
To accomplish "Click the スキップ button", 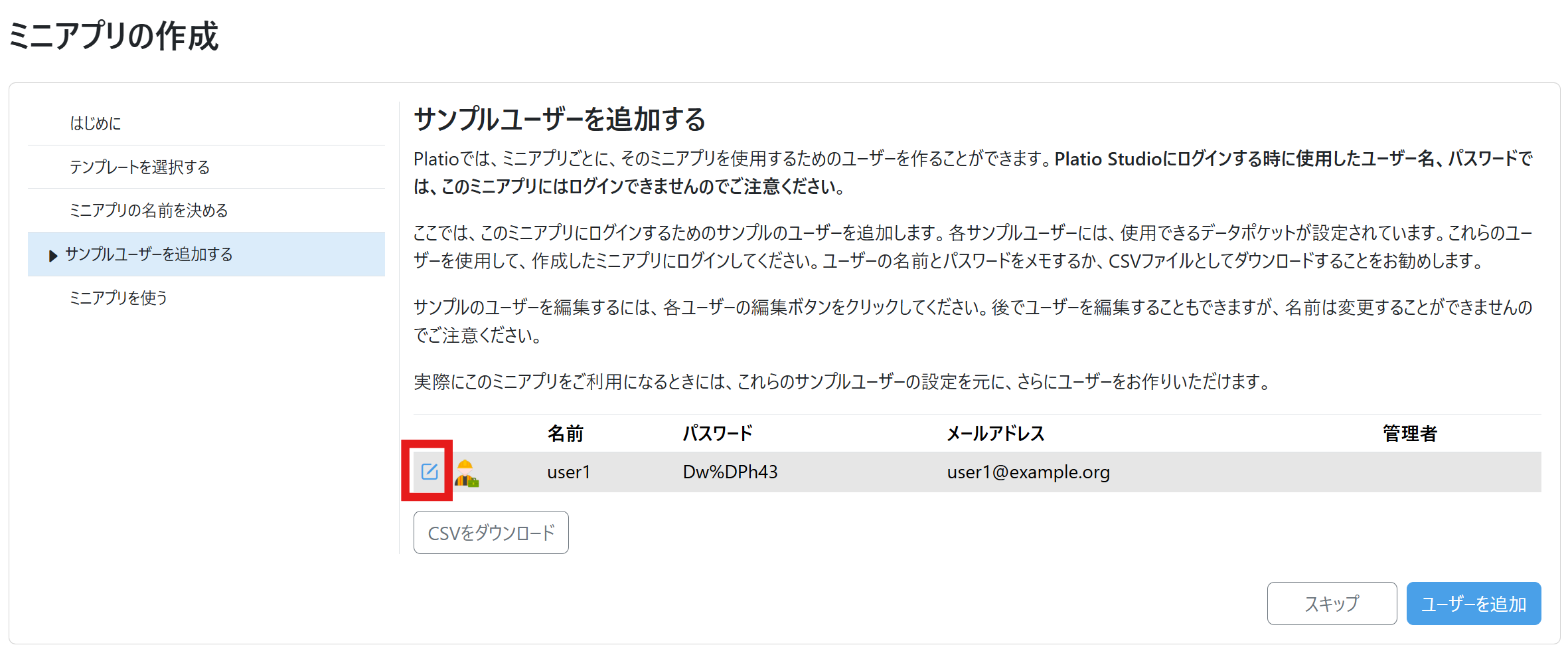I will click(1331, 603).
